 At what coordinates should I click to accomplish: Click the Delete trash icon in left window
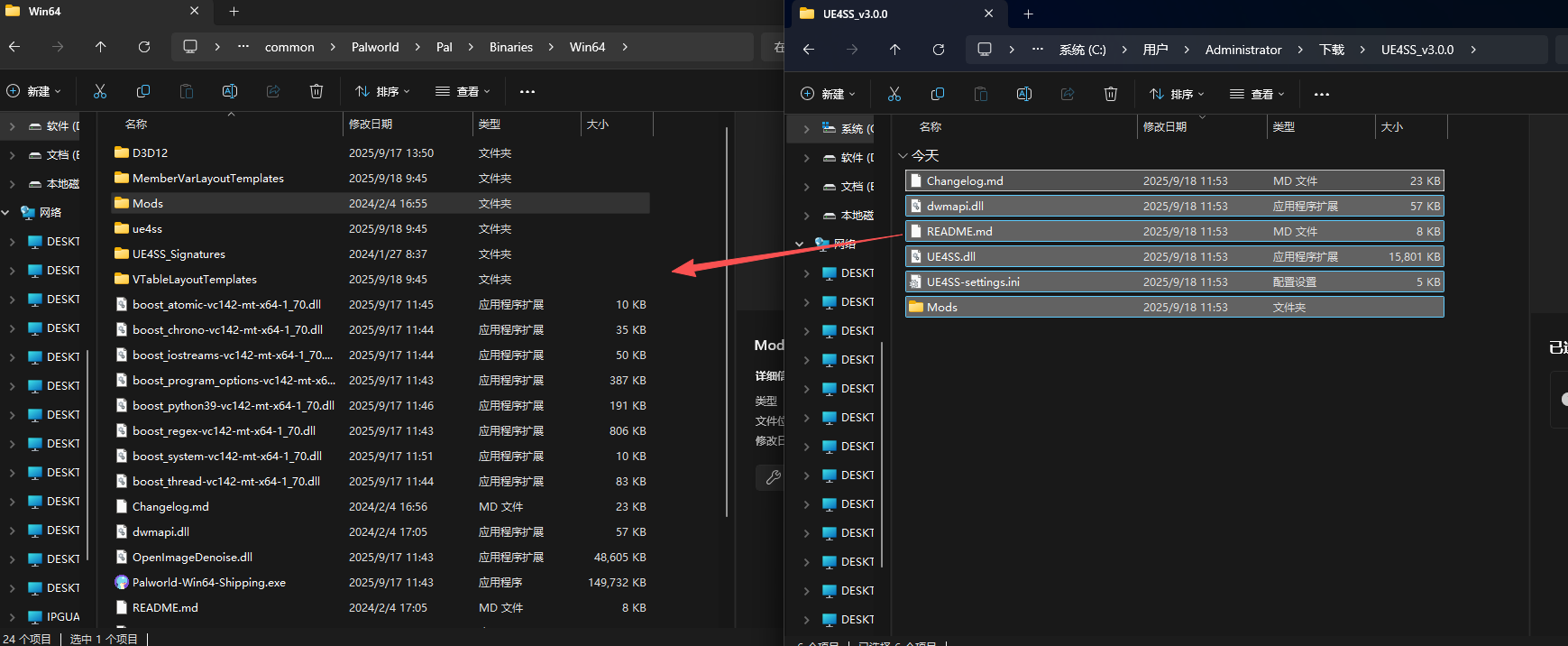tap(316, 91)
